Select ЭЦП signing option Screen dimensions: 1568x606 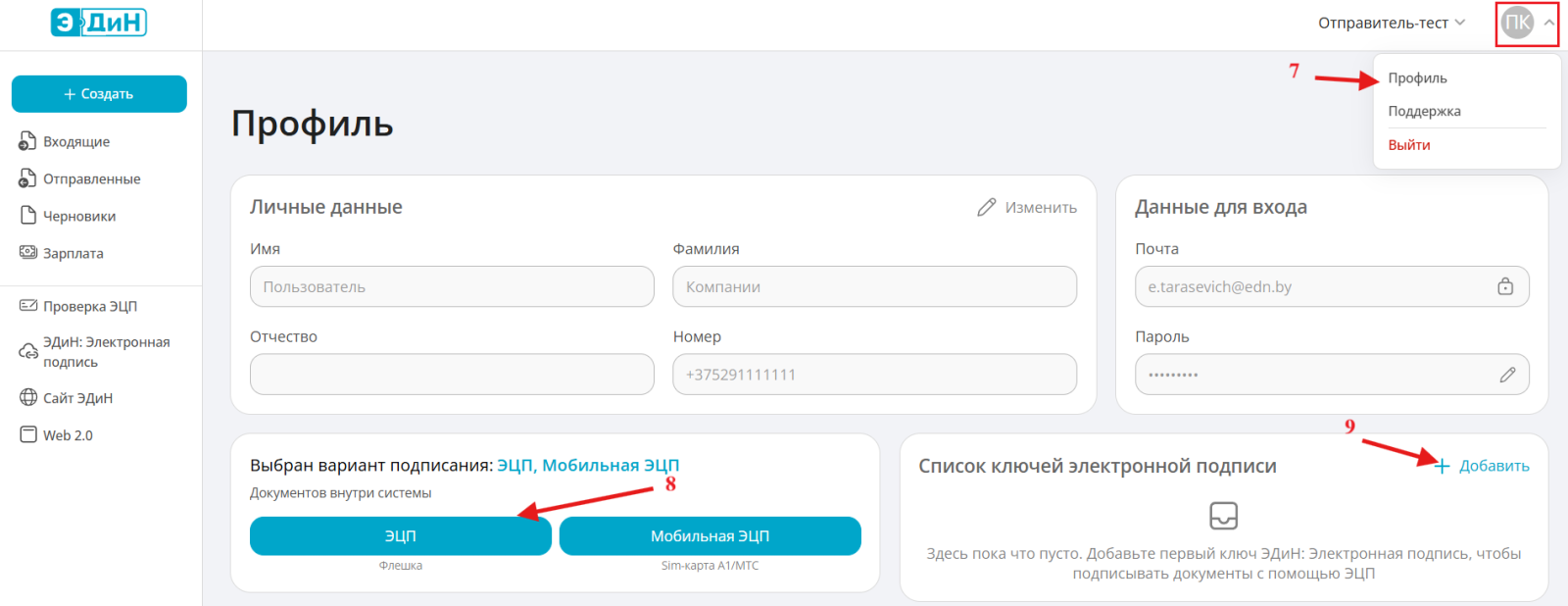pos(400,536)
